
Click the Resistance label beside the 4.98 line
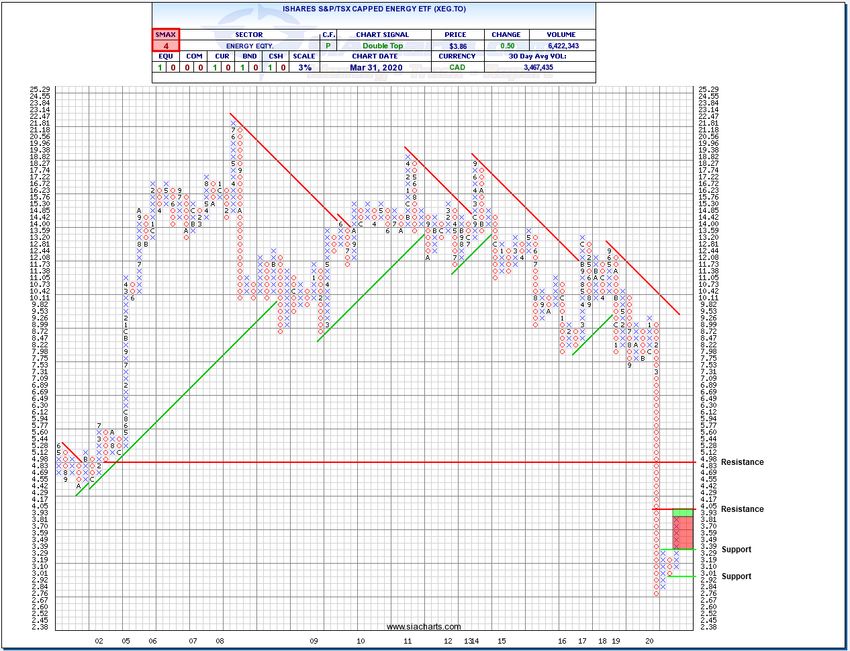point(742,462)
